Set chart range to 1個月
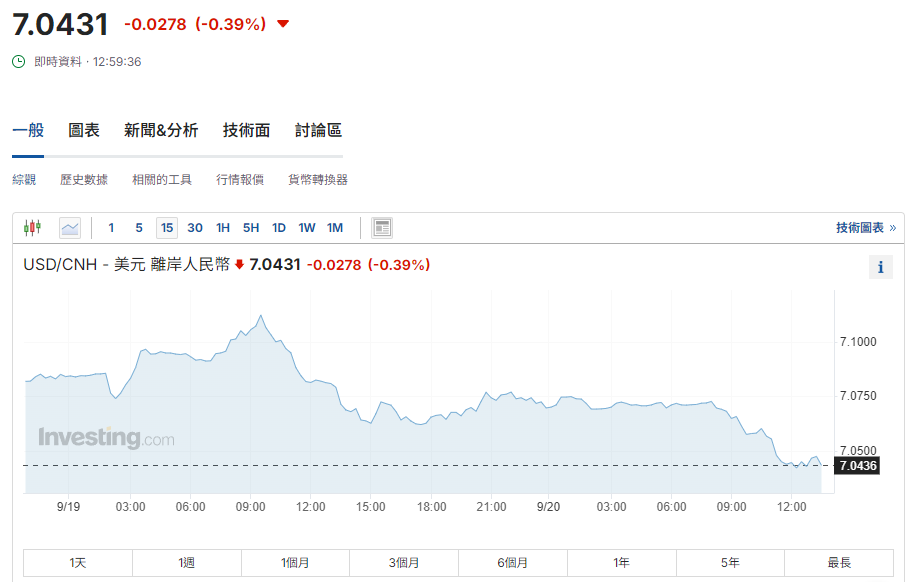 pyautogui.click(x=295, y=563)
